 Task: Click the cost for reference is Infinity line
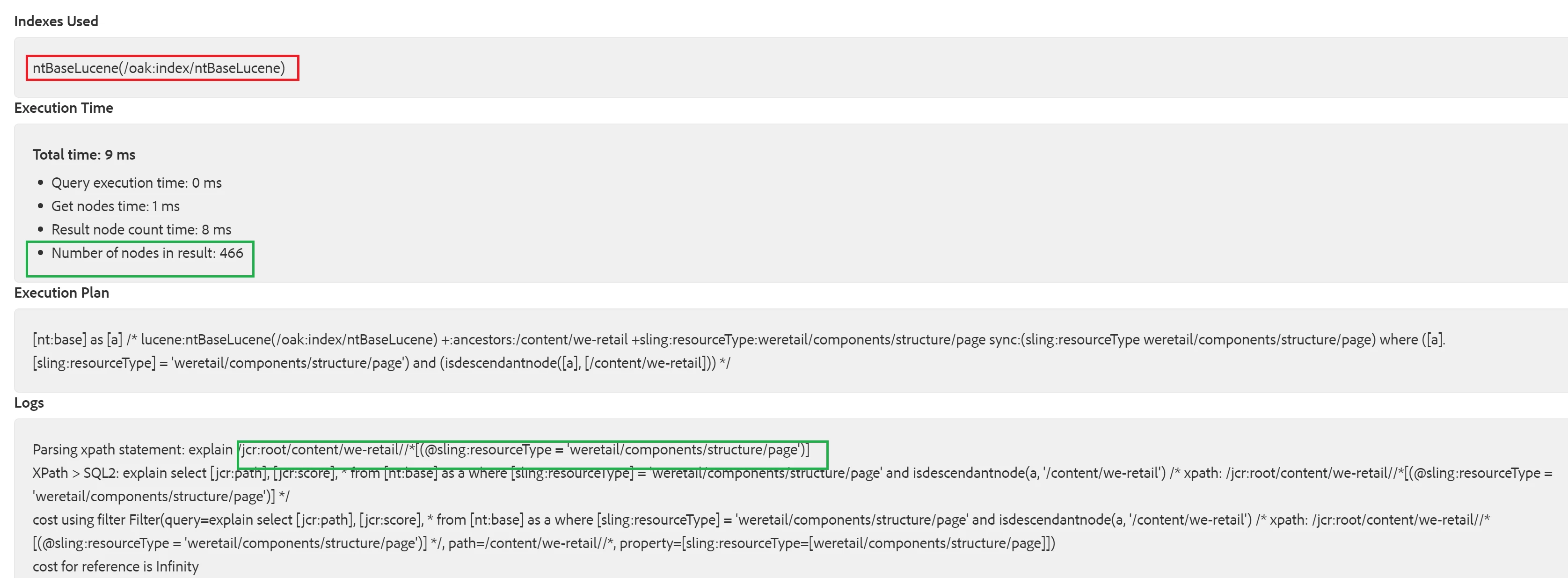[116, 566]
